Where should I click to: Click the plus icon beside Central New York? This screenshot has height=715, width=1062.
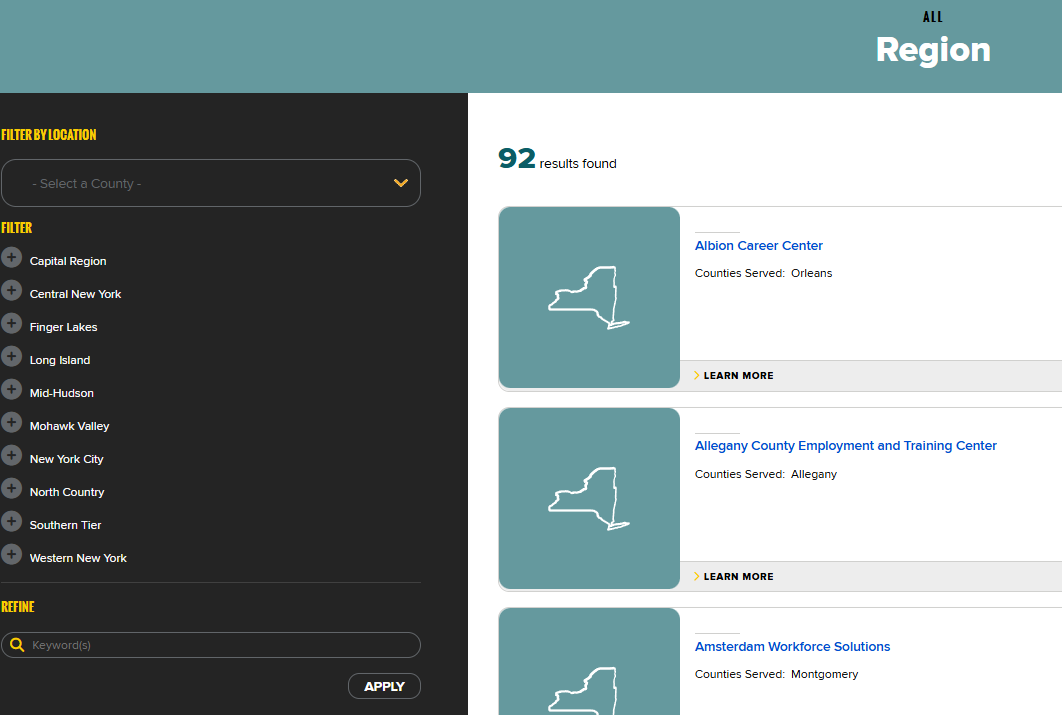[x=11, y=291]
